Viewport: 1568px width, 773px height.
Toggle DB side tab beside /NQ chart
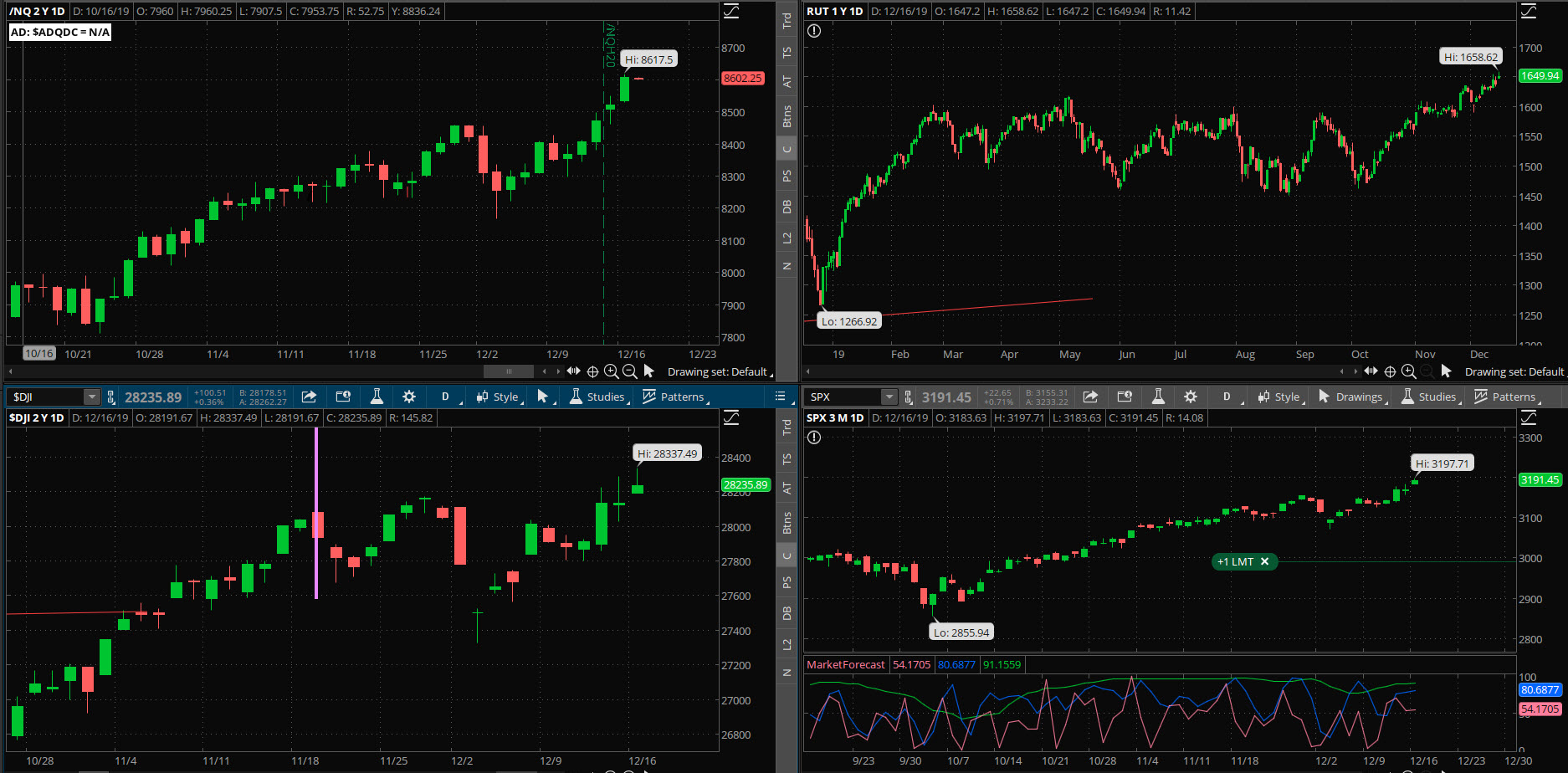point(787,207)
